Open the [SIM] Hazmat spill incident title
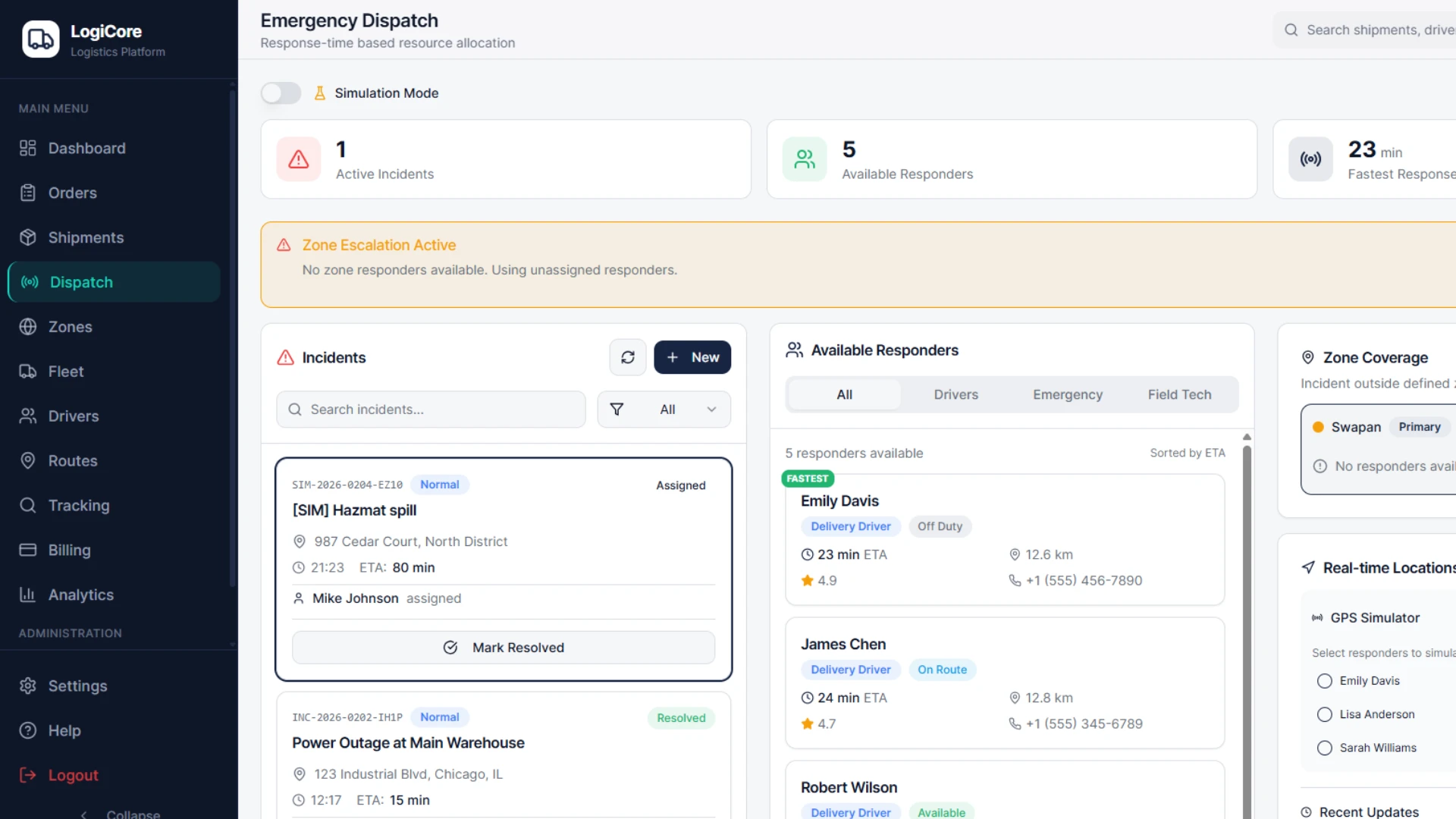 pyautogui.click(x=354, y=510)
